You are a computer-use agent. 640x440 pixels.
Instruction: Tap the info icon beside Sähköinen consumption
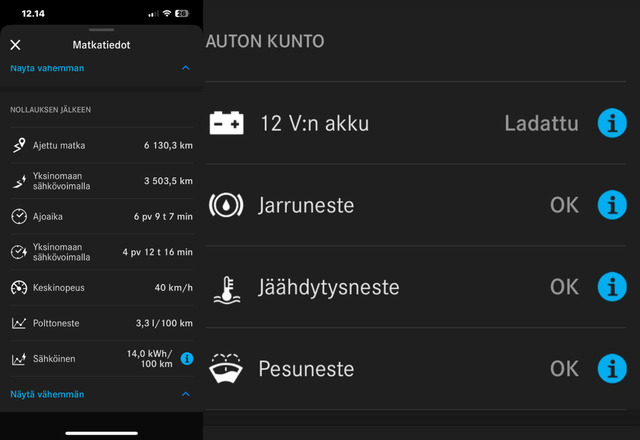pyautogui.click(x=187, y=358)
